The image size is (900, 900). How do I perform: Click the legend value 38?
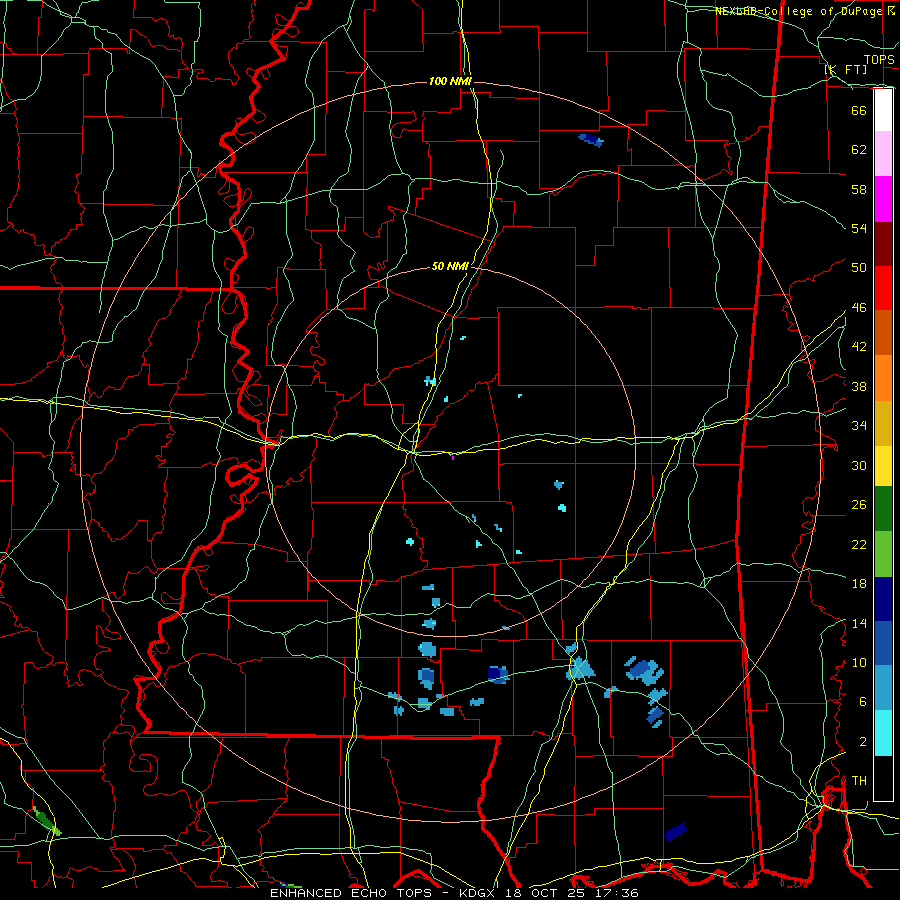(859, 386)
